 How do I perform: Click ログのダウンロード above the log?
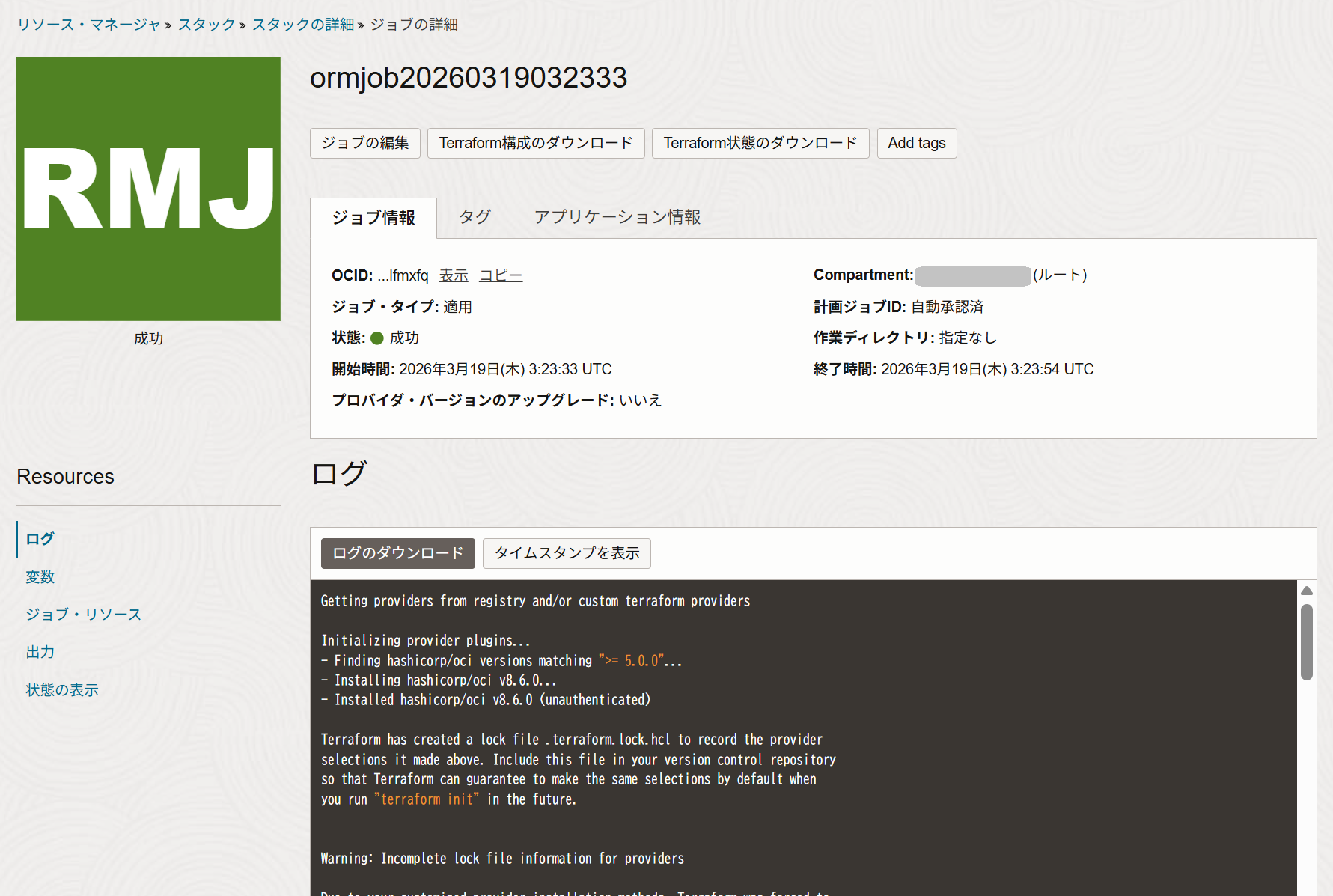(397, 553)
